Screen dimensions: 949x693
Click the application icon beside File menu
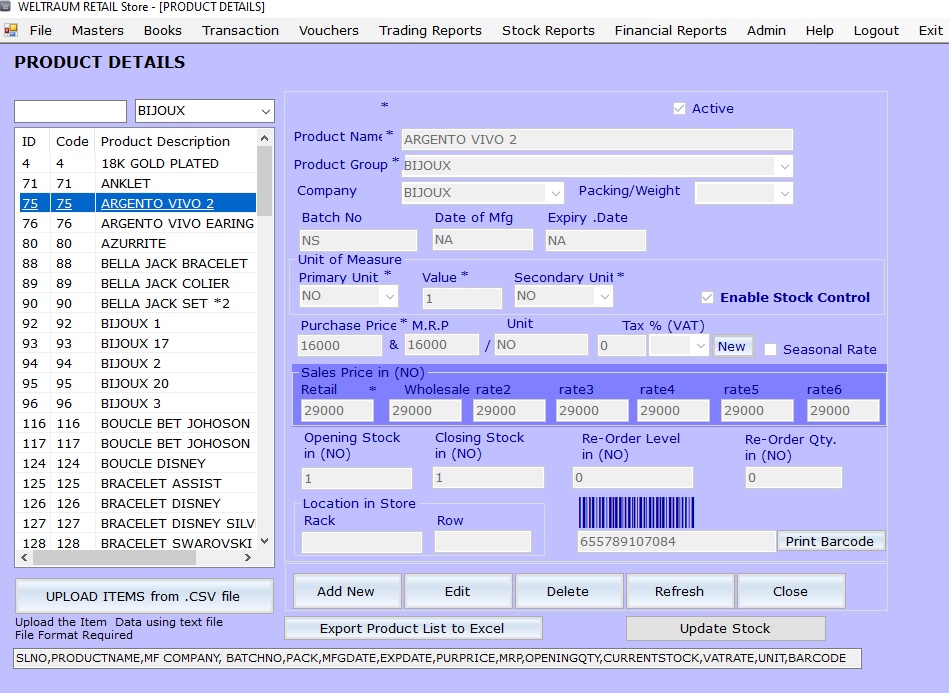10,30
